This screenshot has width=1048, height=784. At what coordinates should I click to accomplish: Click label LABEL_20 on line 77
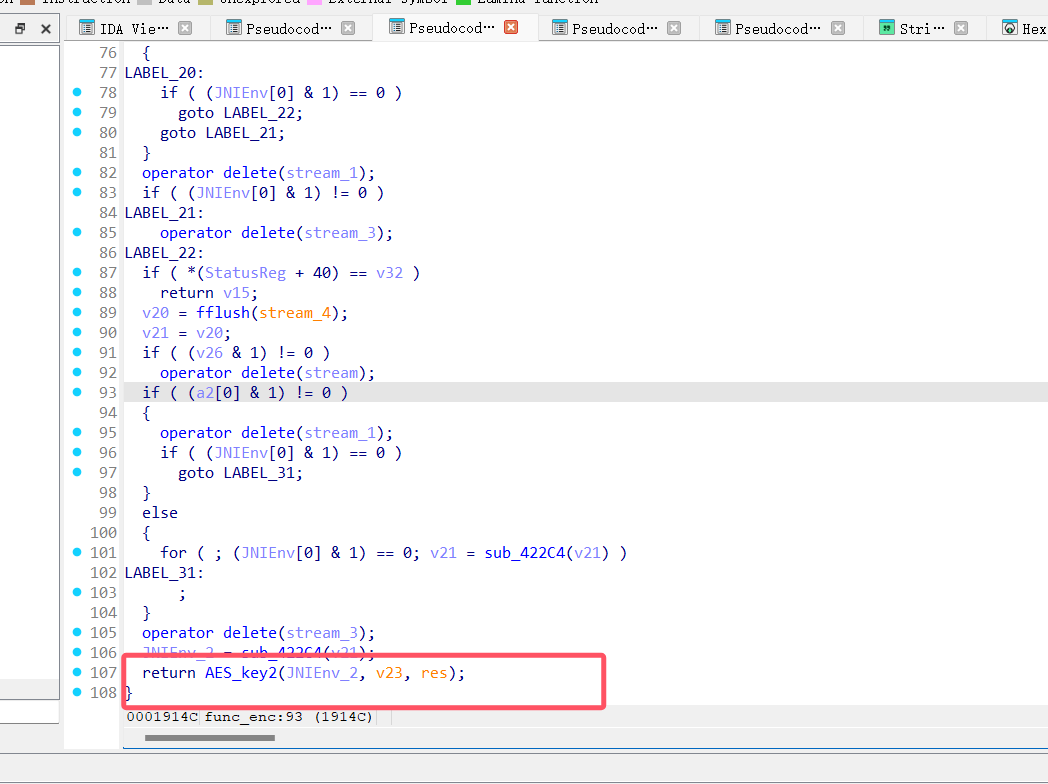click(x=164, y=73)
